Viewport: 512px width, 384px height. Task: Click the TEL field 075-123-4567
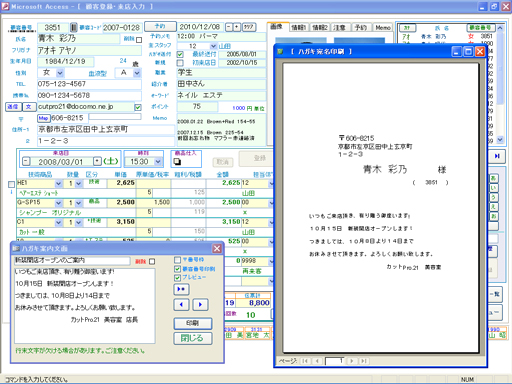coord(89,84)
